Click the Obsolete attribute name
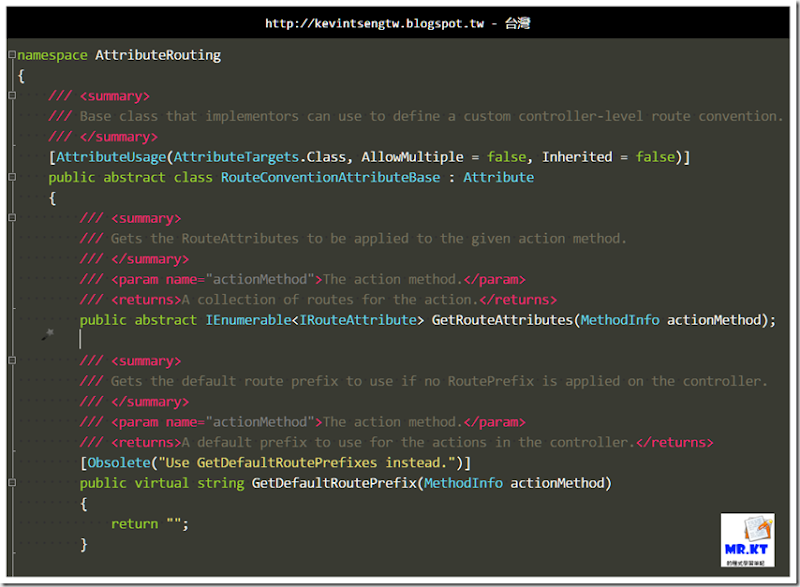The width and height of the screenshot is (800, 587). coord(119,463)
